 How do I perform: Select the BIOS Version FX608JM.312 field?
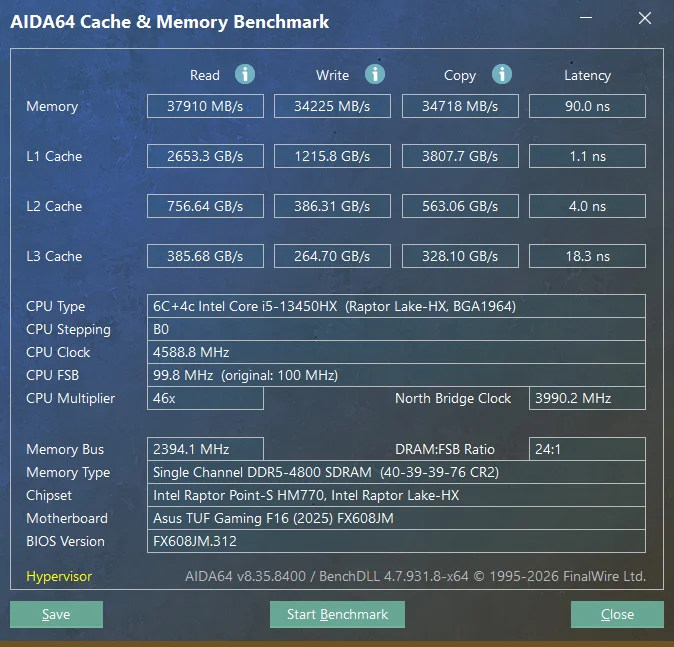click(396, 541)
